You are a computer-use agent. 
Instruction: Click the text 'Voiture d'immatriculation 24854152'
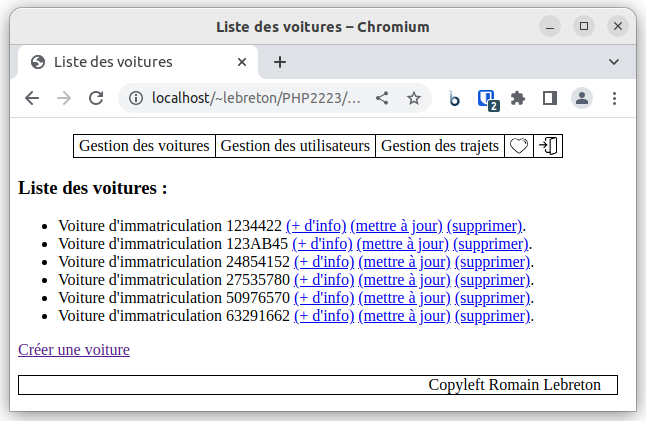pos(174,262)
